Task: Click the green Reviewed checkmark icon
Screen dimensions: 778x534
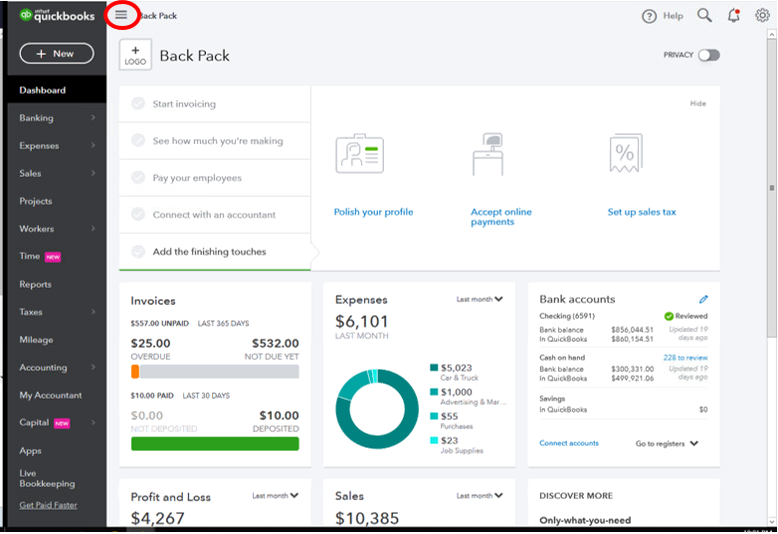Action: (668, 316)
